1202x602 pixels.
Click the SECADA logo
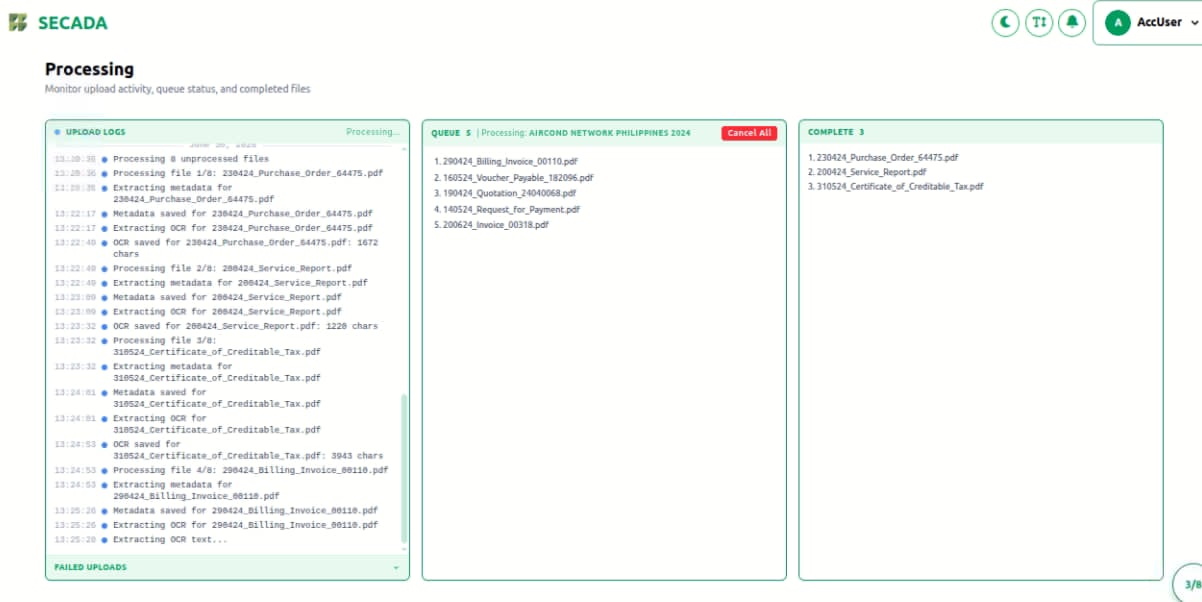point(58,22)
